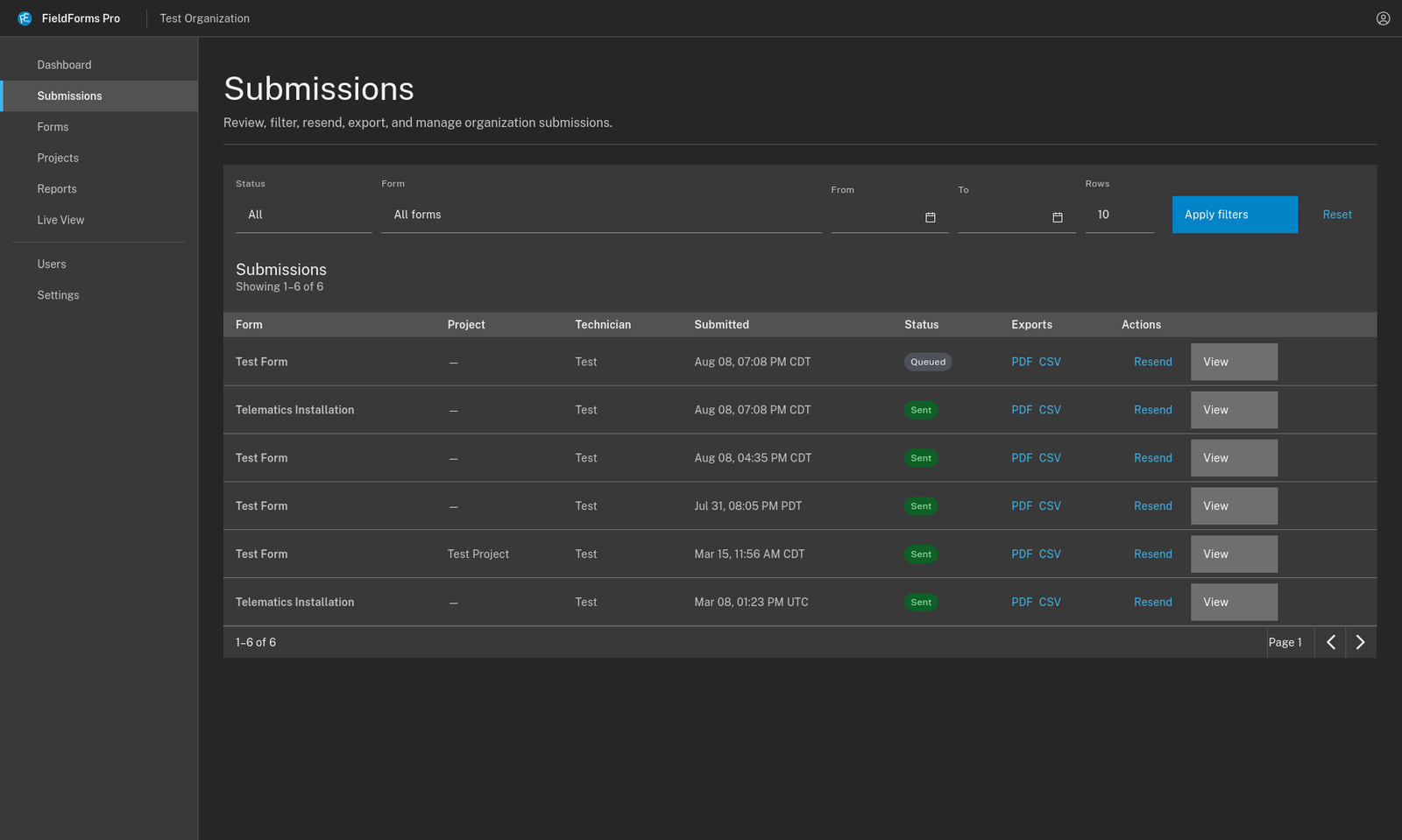The image size is (1402, 840).
Task: Open Dashboard in sidebar
Action: (x=99, y=65)
